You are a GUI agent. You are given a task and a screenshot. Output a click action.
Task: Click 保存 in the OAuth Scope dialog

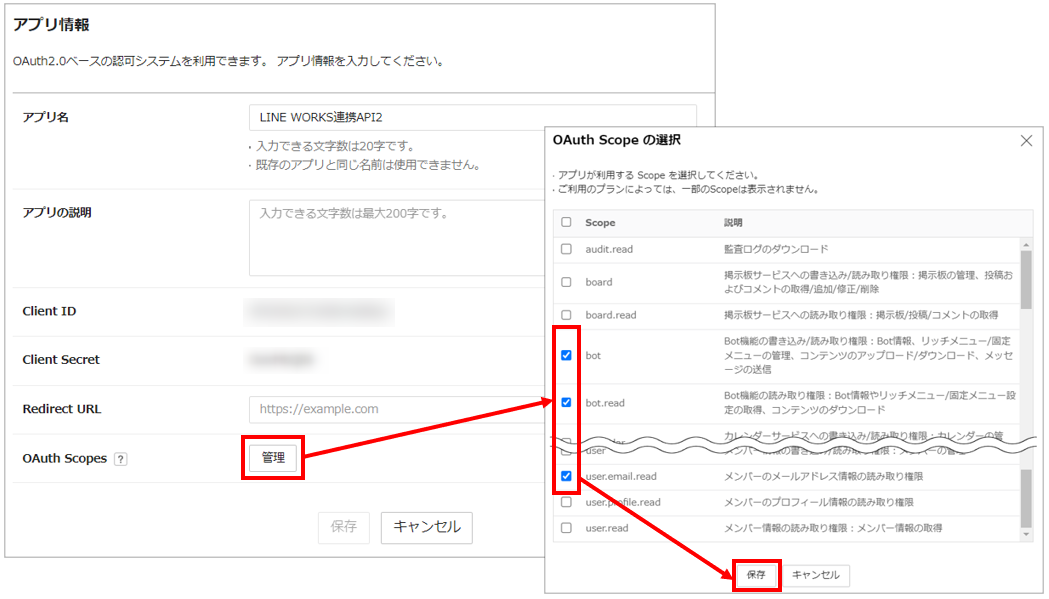[x=756, y=575]
